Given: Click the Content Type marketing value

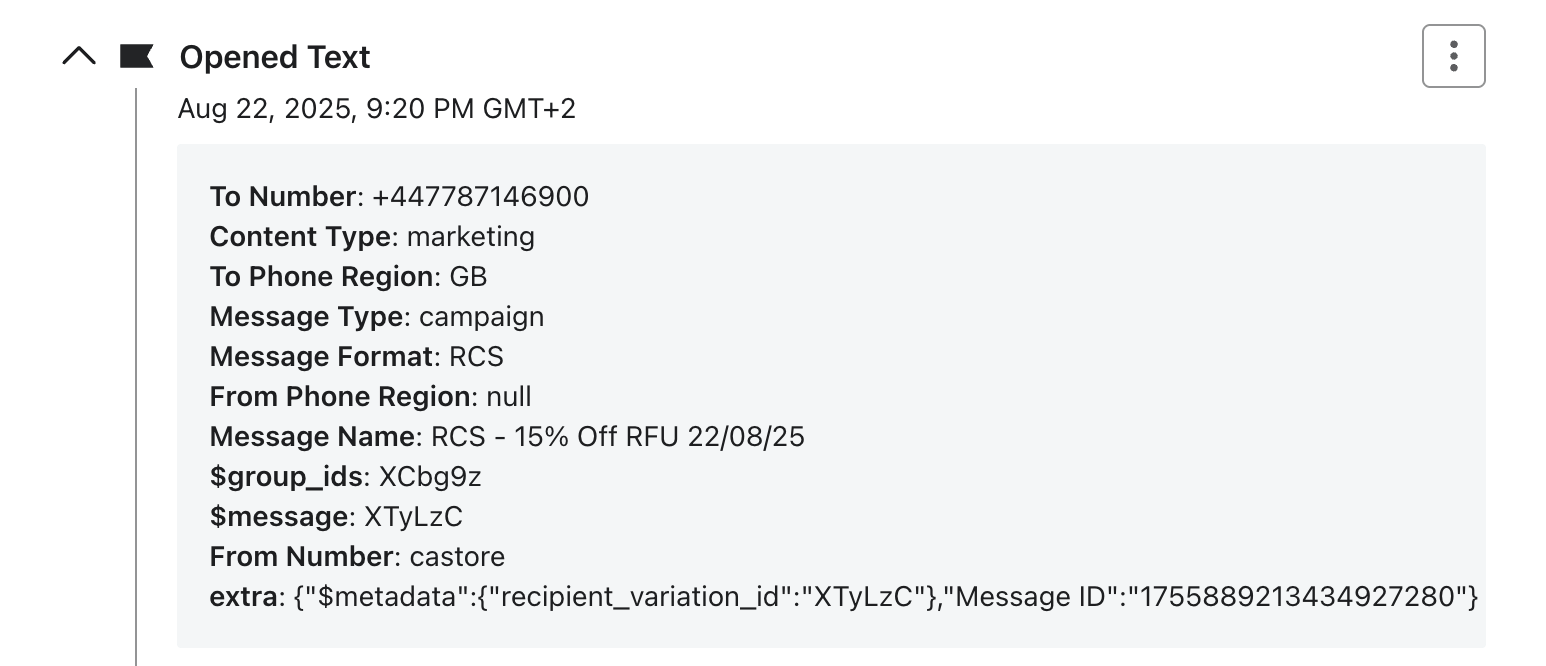Looking at the screenshot, I should click(470, 237).
